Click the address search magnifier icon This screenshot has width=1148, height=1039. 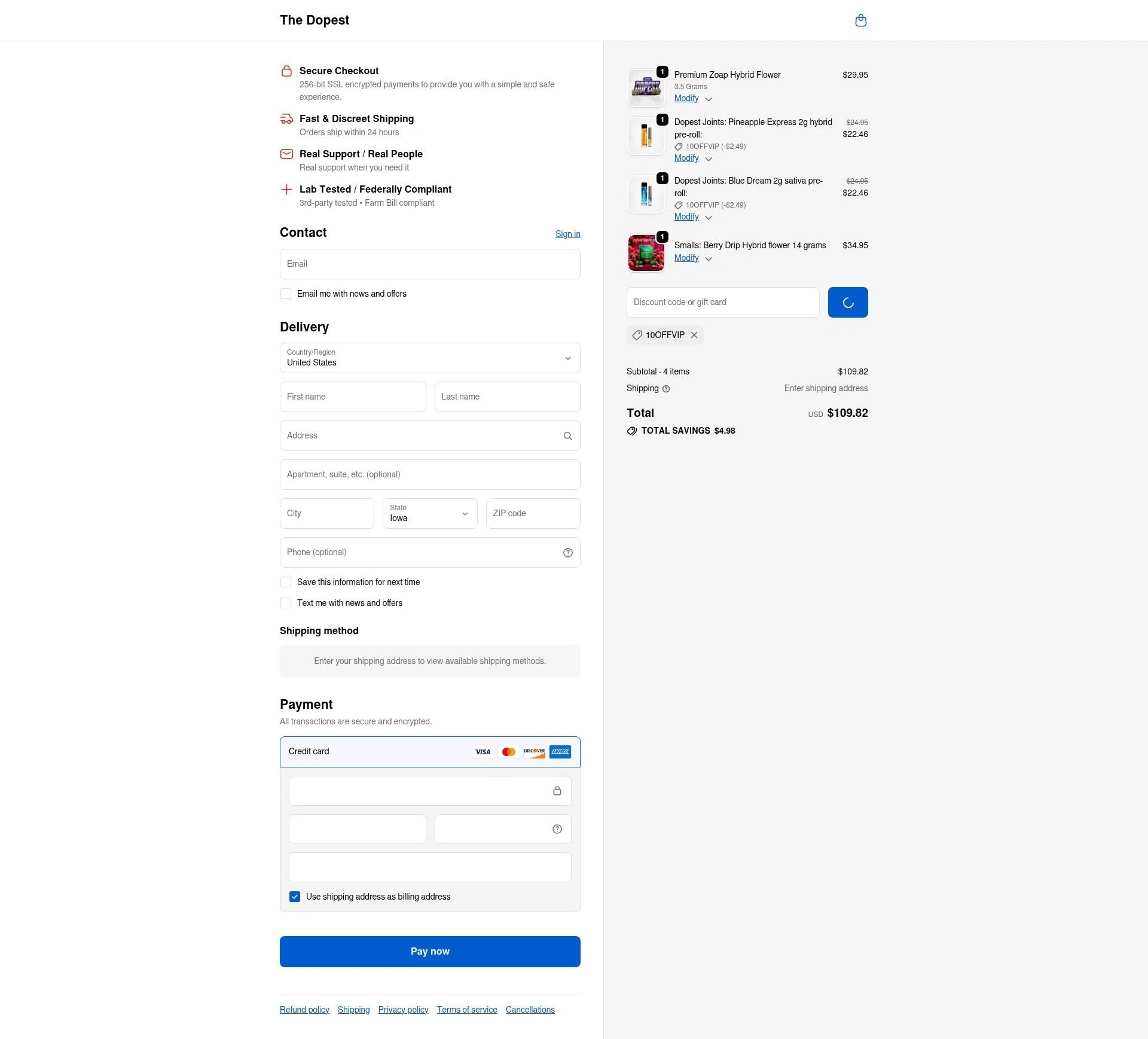[568, 436]
